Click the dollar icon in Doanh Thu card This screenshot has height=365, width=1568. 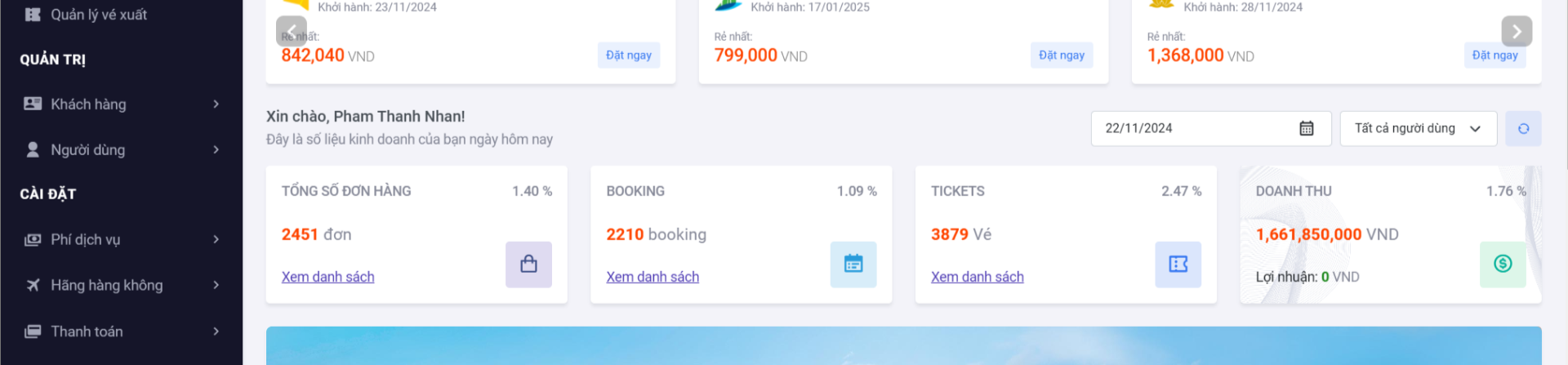pos(1503,265)
